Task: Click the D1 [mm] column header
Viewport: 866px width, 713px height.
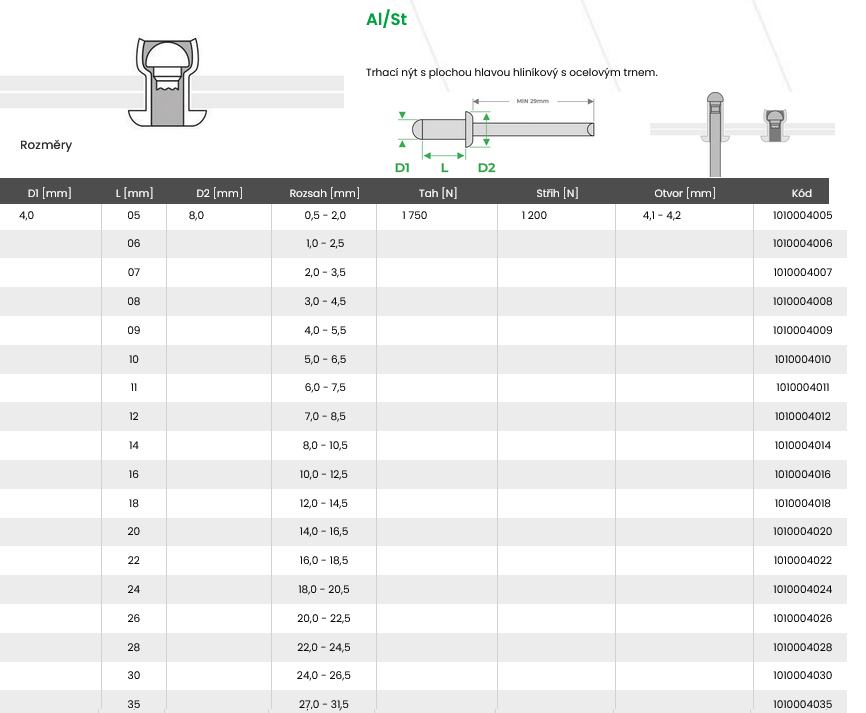Action: coord(49,193)
